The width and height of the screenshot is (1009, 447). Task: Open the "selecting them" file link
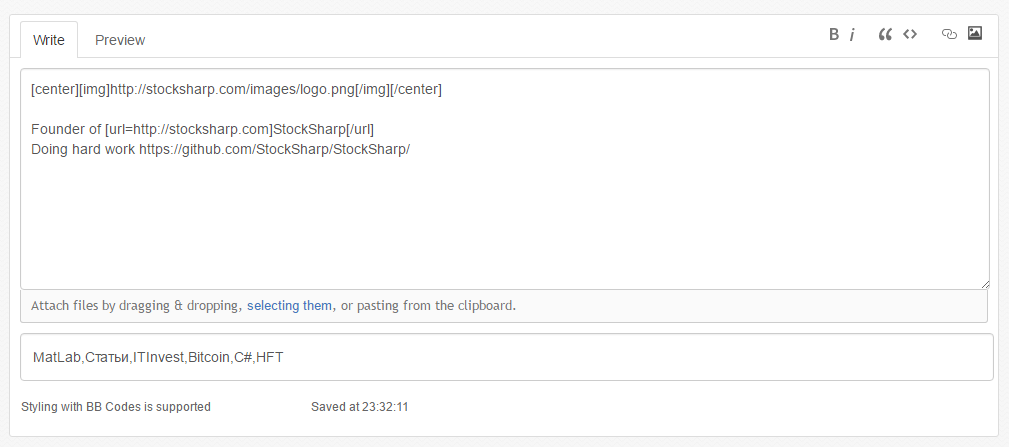(x=289, y=305)
